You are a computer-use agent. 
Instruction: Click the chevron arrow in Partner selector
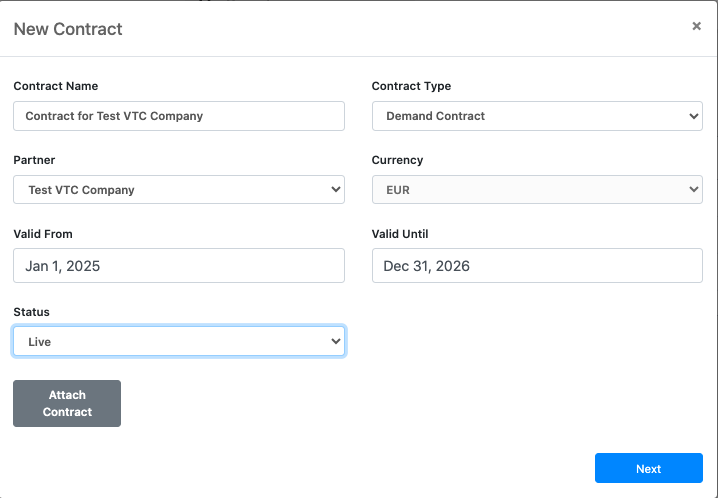pos(336,189)
